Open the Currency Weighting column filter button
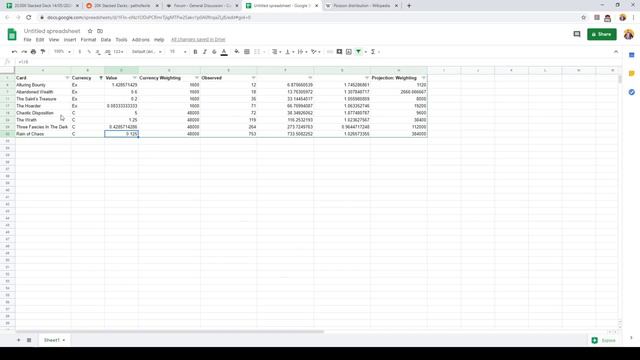The image size is (640, 360). (197, 78)
